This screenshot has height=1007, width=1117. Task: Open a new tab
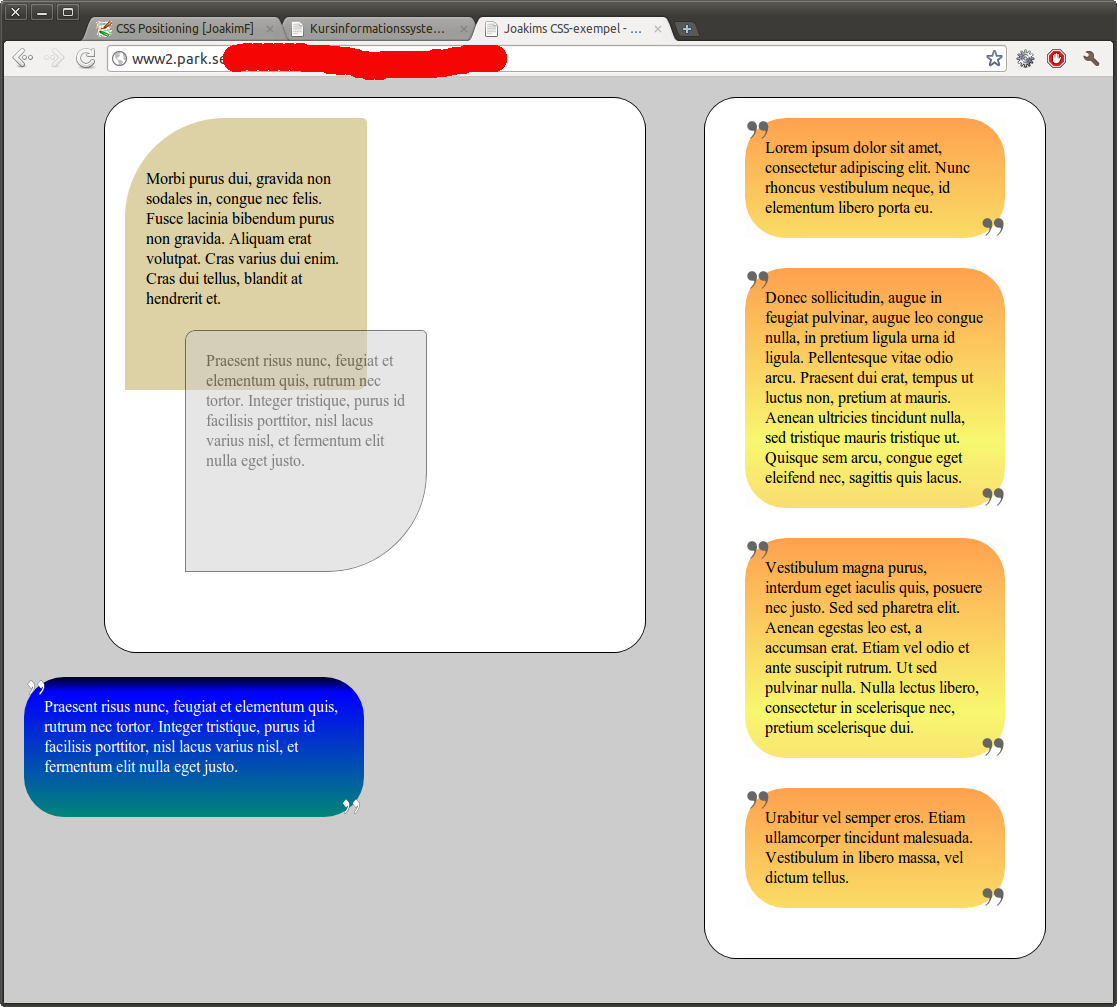[686, 29]
